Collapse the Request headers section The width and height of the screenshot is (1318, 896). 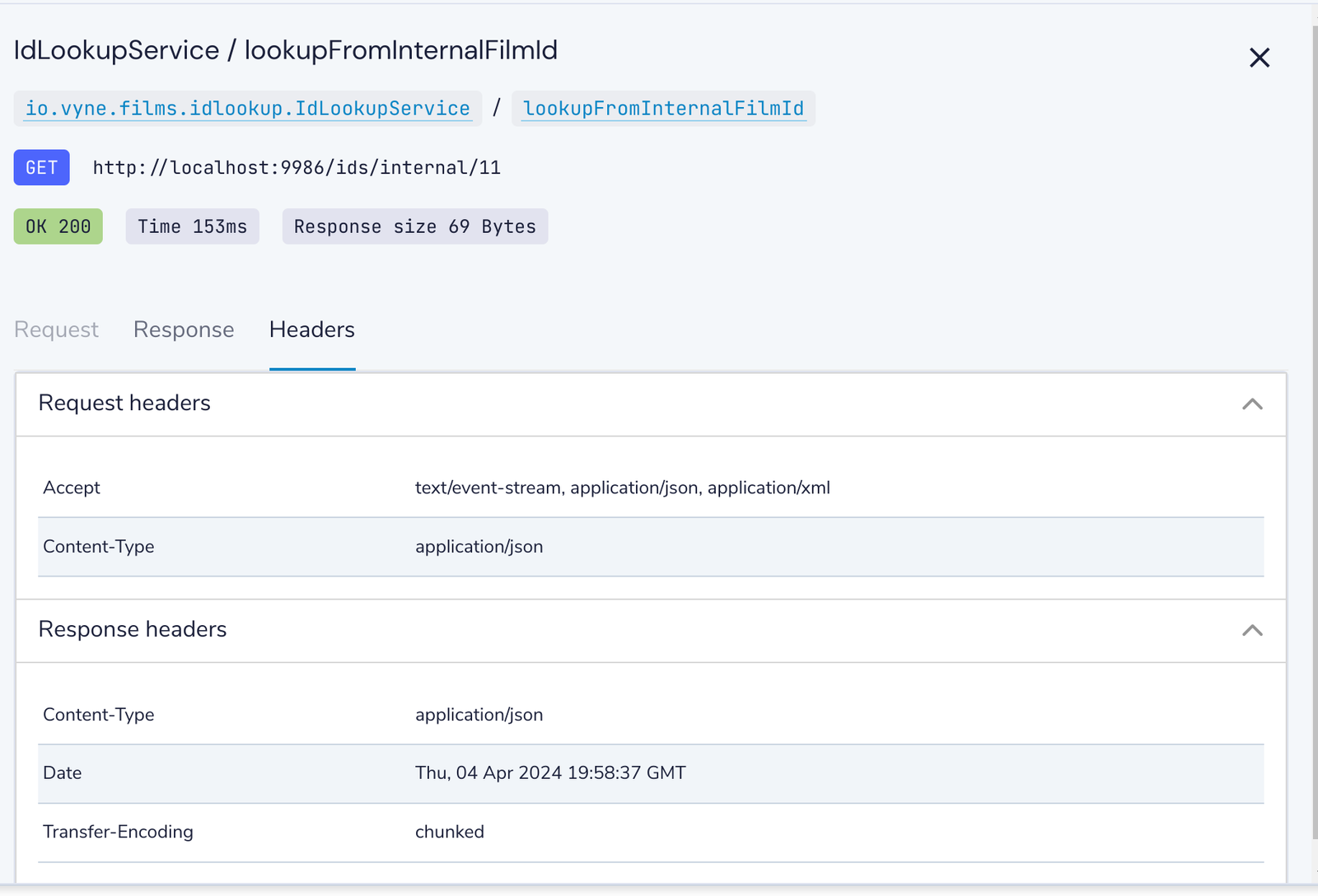coord(1252,404)
